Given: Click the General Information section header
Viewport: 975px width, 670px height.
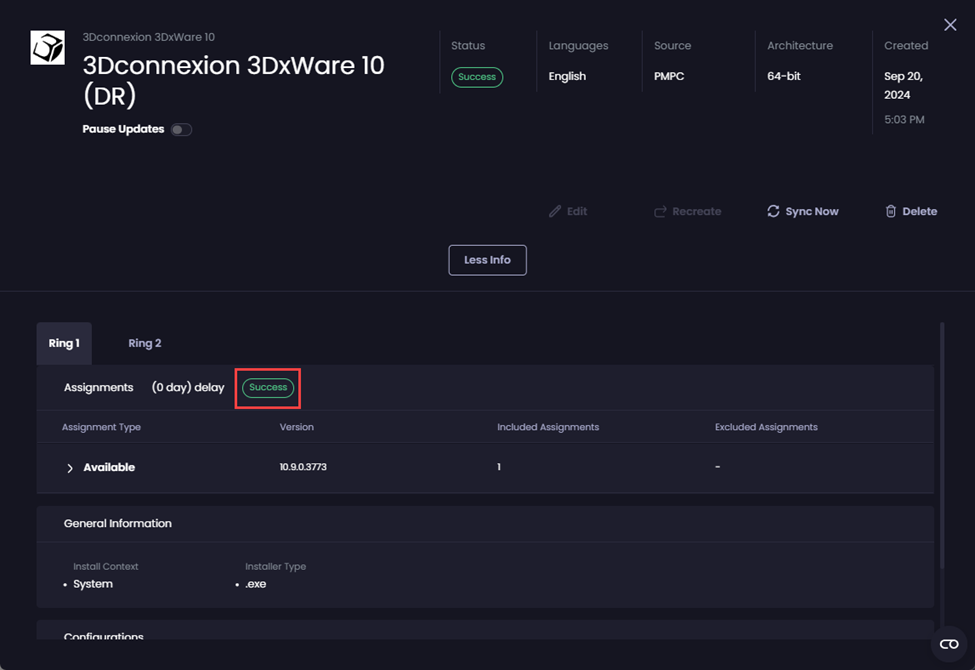Looking at the screenshot, I should click(118, 523).
